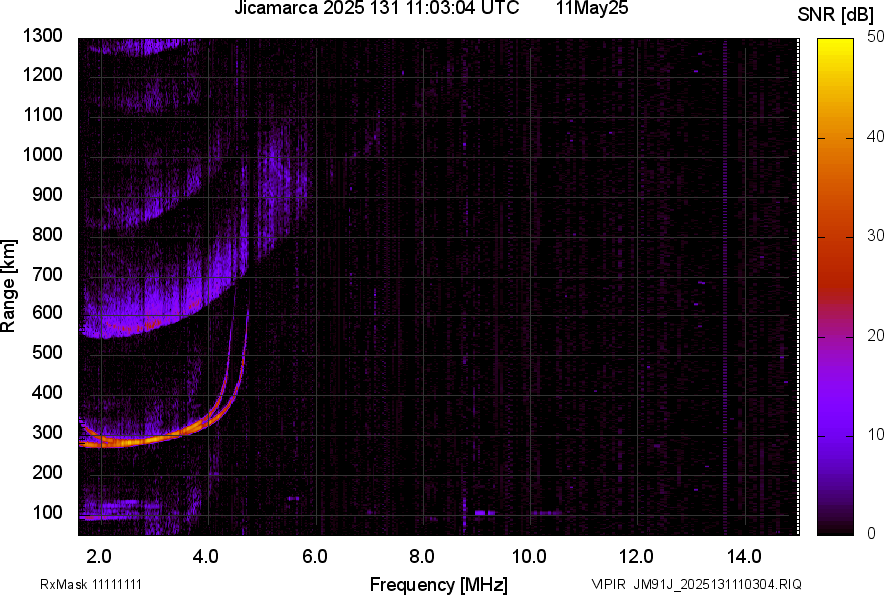884x595 pixels.
Task: Click the range tick label '1300'
Action: click(42, 36)
